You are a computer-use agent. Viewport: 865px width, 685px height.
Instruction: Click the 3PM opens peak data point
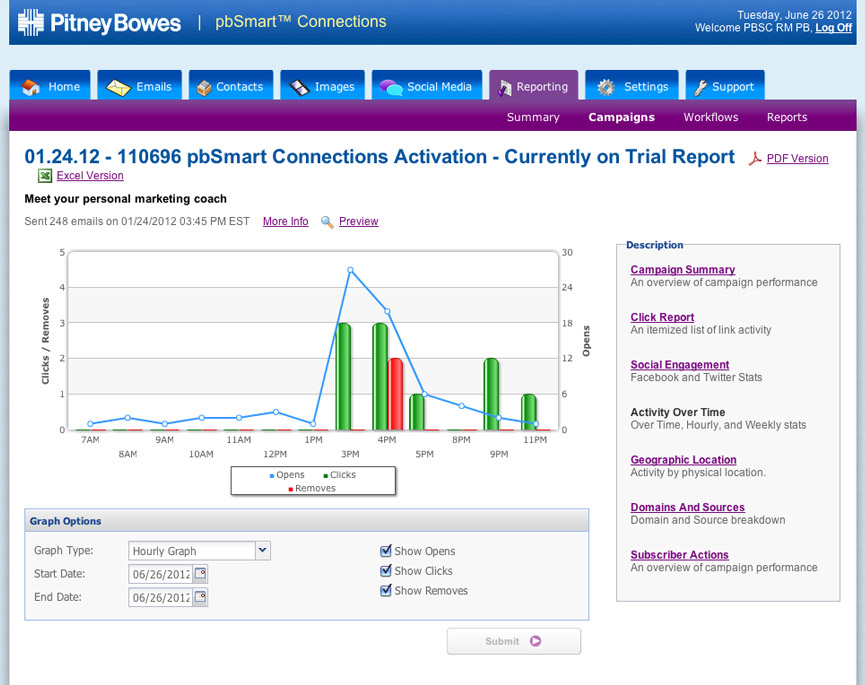pyautogui.click(x=350, y=270)
